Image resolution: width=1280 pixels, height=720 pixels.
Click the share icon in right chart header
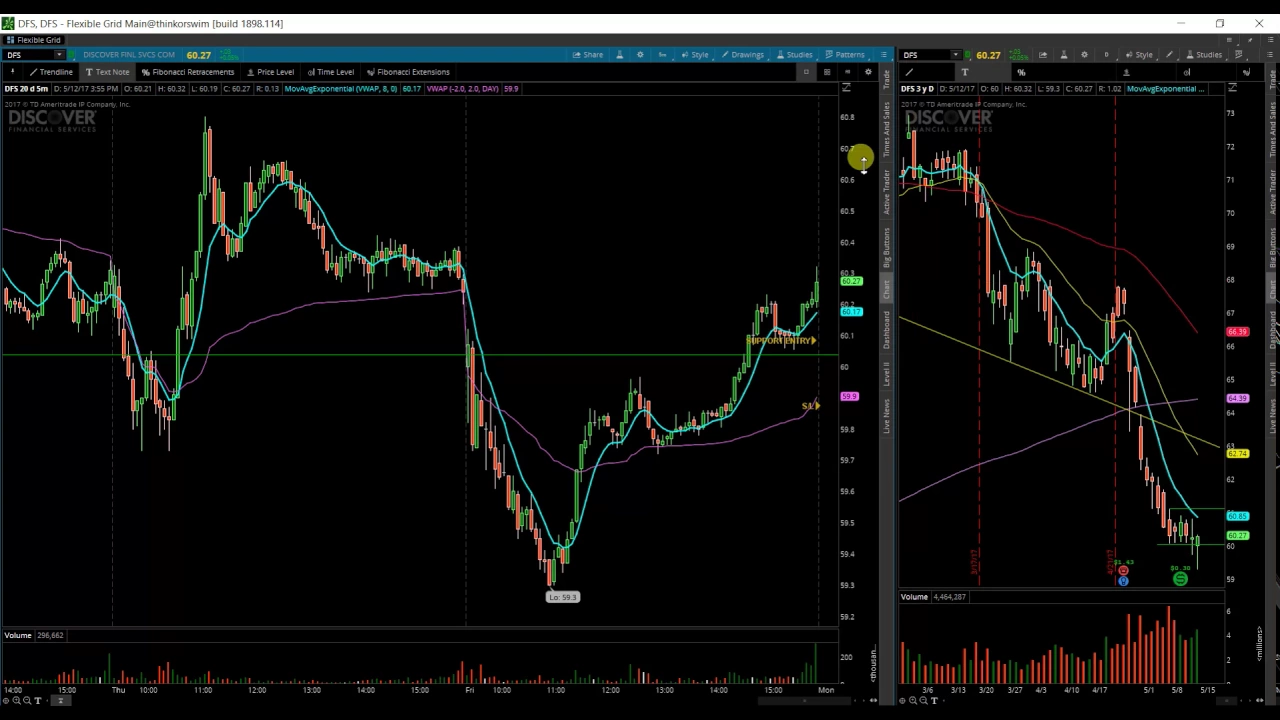tap(1043, 55)
